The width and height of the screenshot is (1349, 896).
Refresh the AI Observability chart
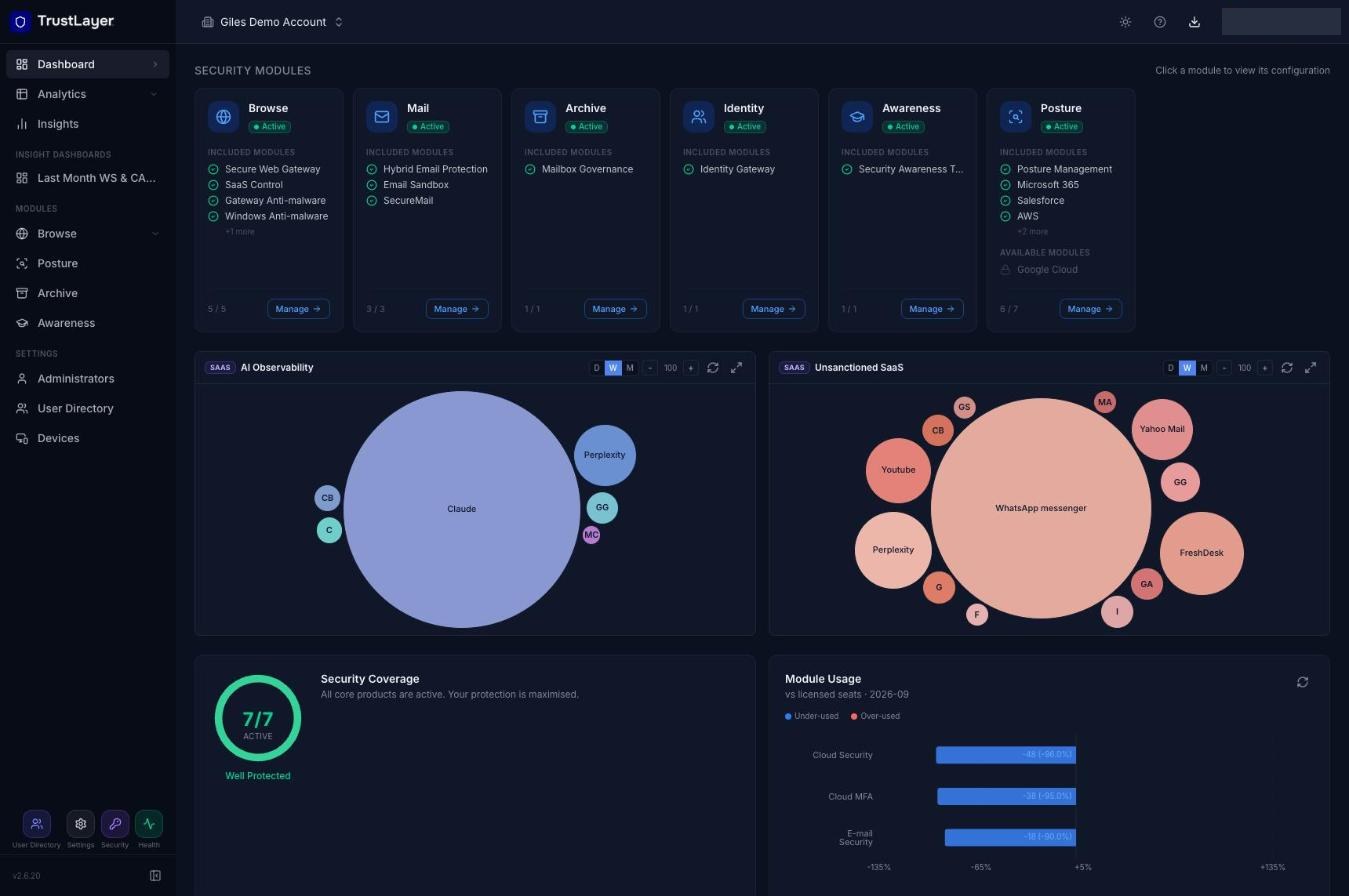[x=713, y=368]
